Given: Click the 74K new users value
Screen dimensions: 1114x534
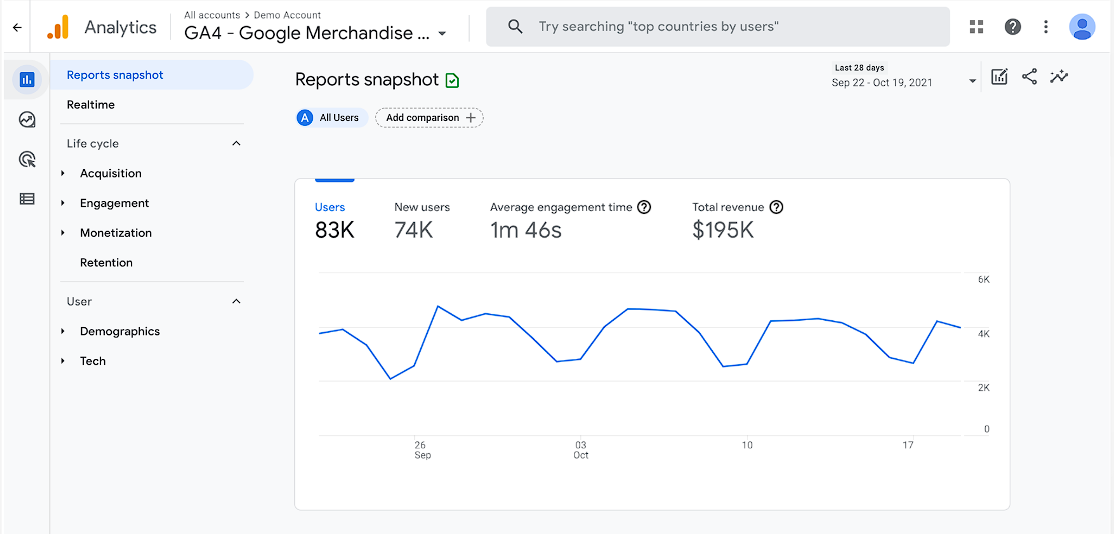Looking at the screenshot, I should click(x=413, y=229).
